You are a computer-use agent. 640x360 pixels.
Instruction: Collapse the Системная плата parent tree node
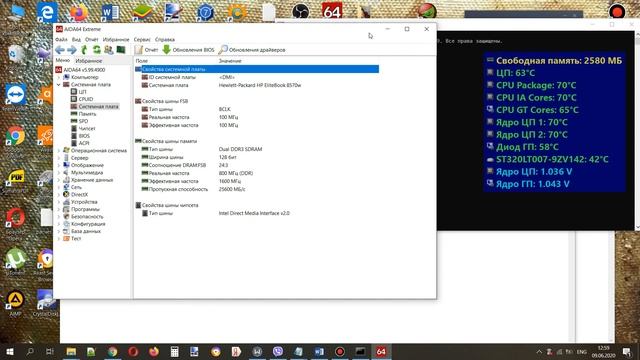tap(59, 84)
